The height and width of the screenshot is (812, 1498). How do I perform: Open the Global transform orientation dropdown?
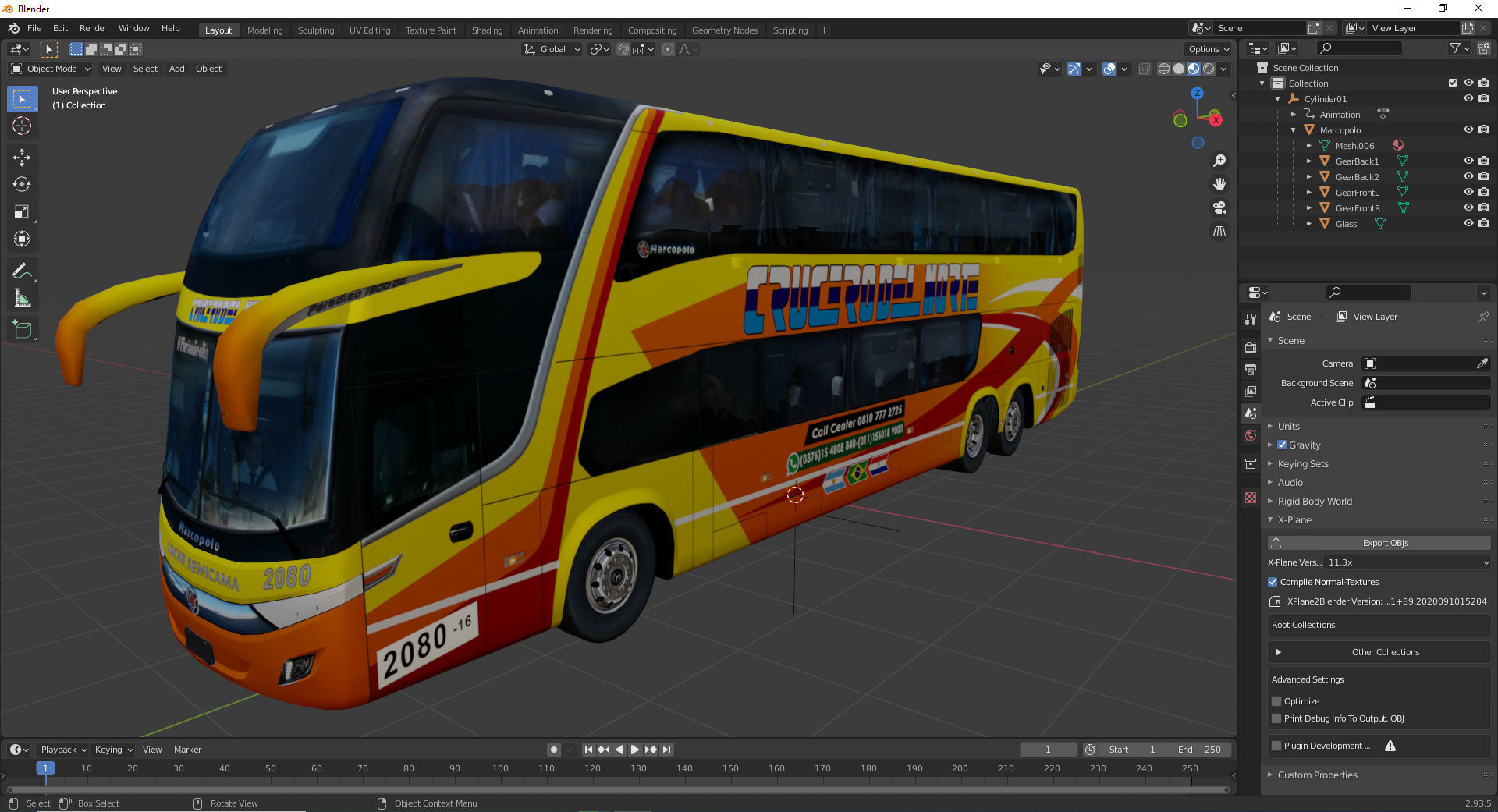point(552,49)
